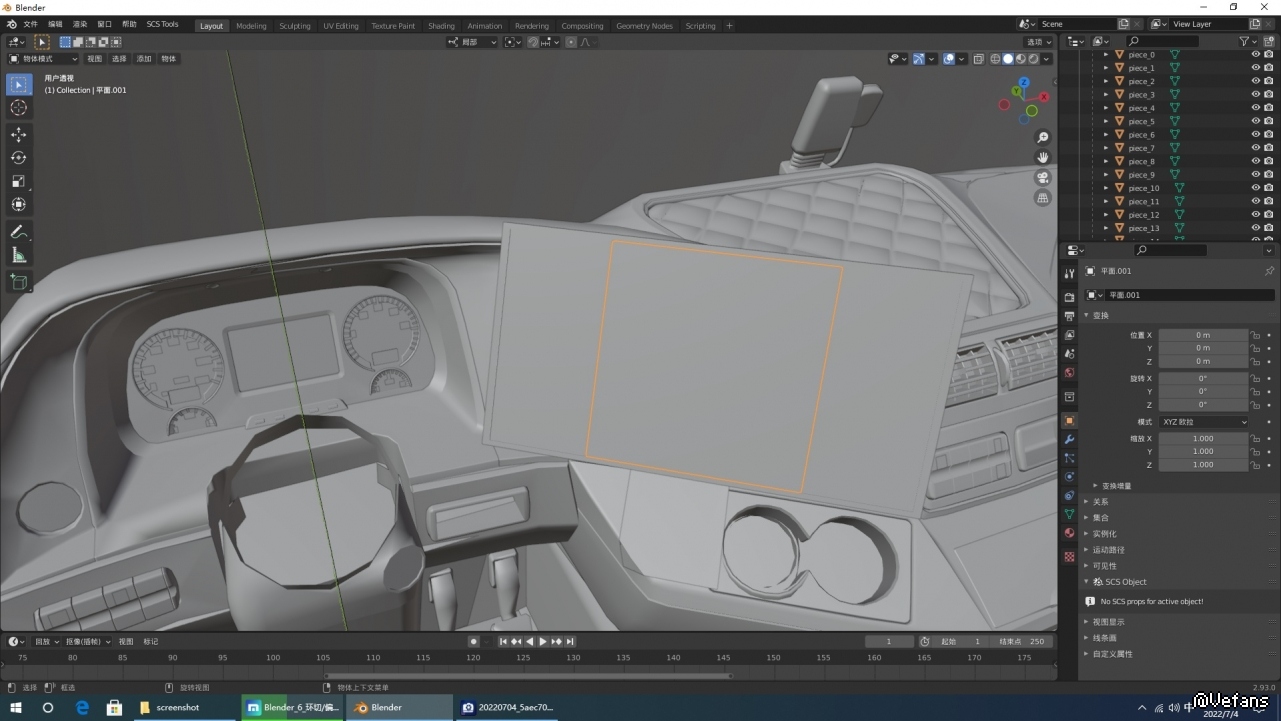This screenshot has height=721, width=1281.
Task: Open the XYZ Euler rotation mode dropdown
Action: pos(1204,422)
